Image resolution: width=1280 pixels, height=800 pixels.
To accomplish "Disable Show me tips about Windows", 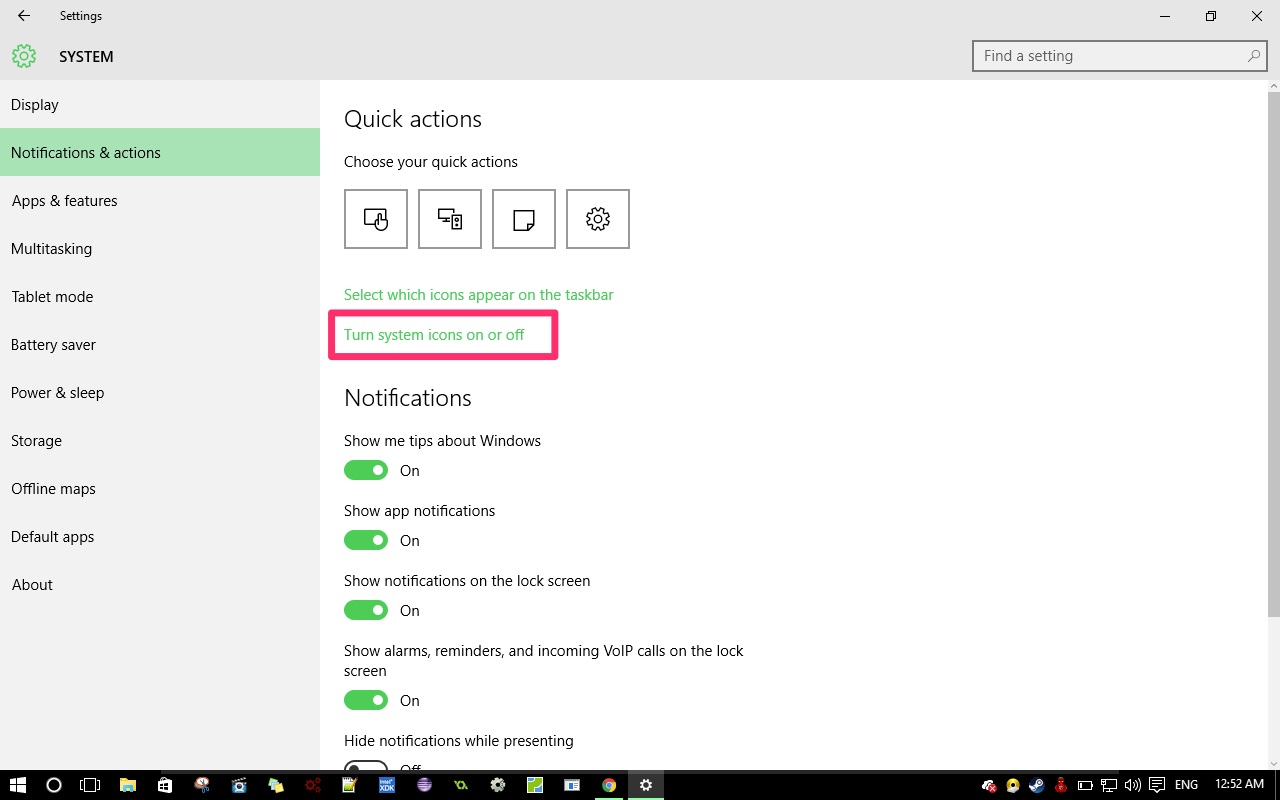I will pos(366,470).
